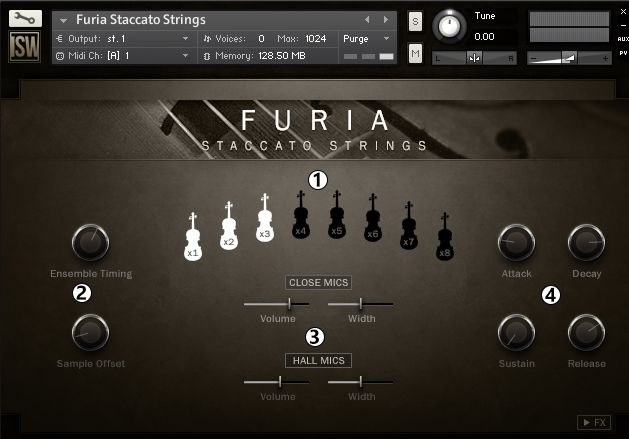
Task: Go to previous instrument arrow
Action: point(367,19)
